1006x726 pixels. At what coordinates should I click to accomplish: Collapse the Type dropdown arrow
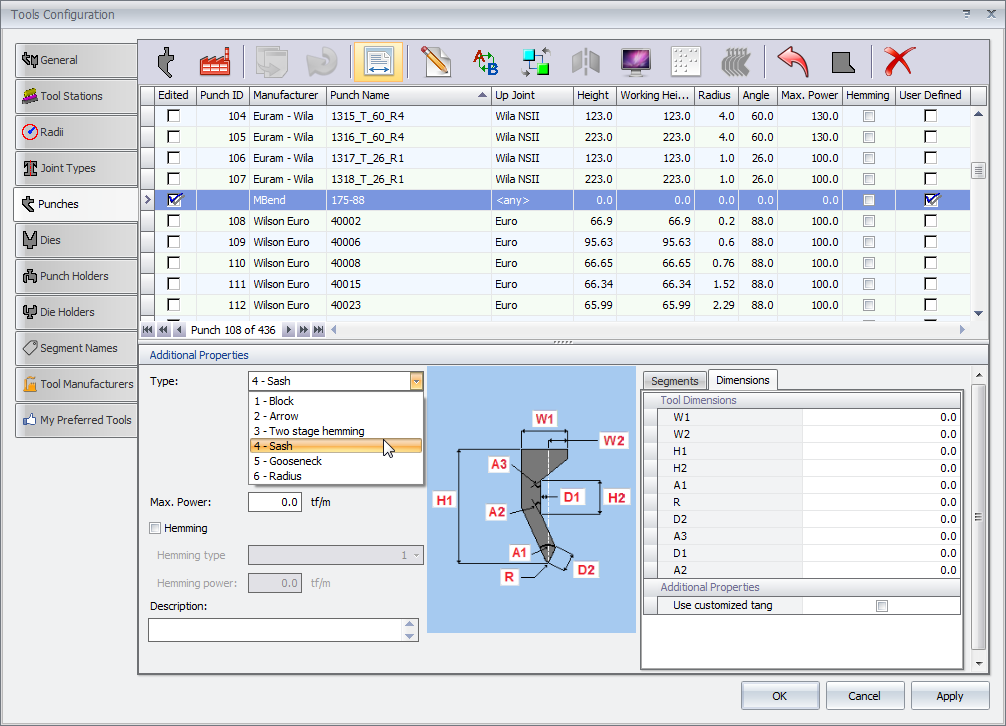pyautogui.click(x=416, y=381)
